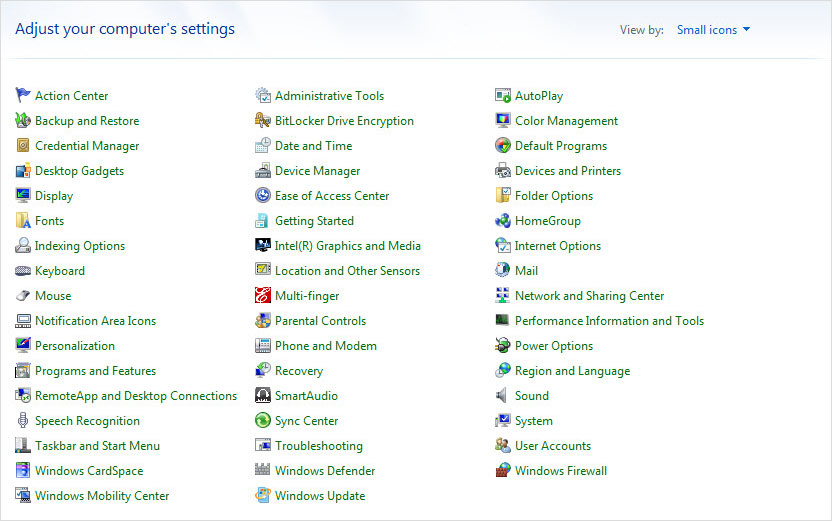Viewport: 832px width, 521px height.
Task: Open Recovery link
Action: pyautogui.click(x=299, y=371)
